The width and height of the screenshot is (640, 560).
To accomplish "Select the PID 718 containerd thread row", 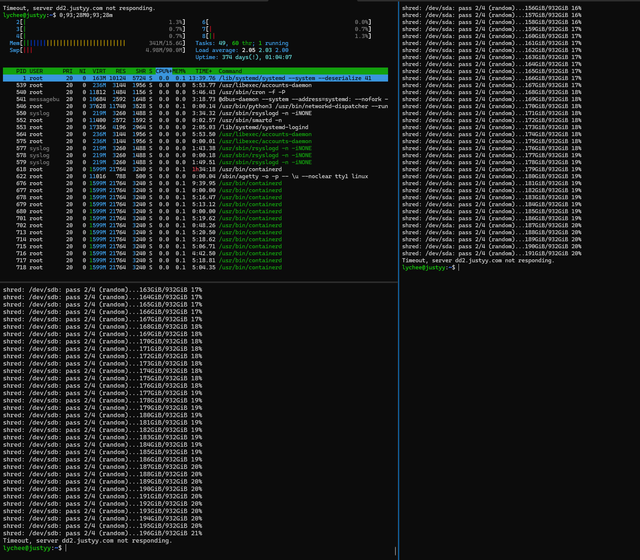I will click(195, 267).
